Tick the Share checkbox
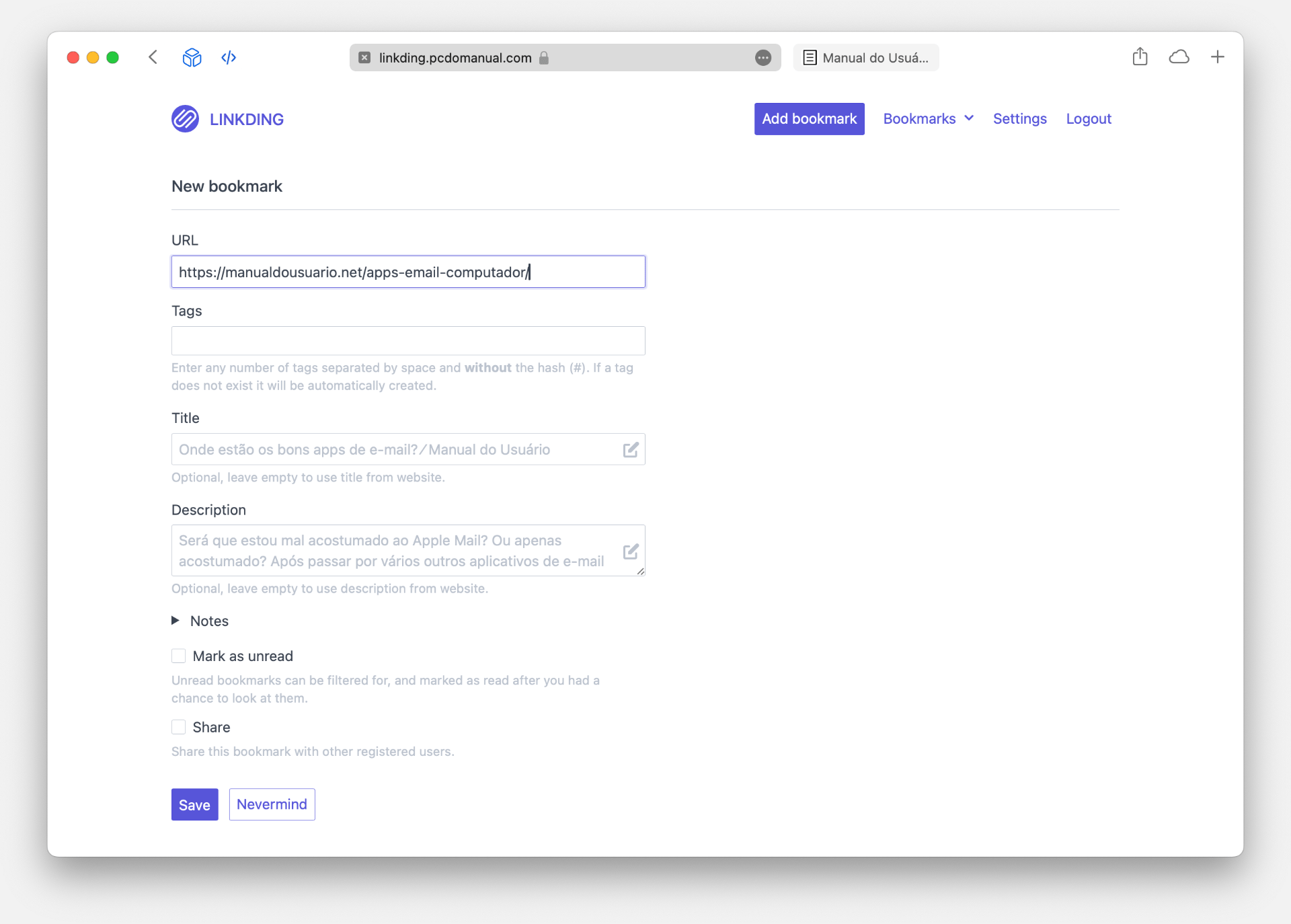The image size is (1291, 924). tap(179, 727)
